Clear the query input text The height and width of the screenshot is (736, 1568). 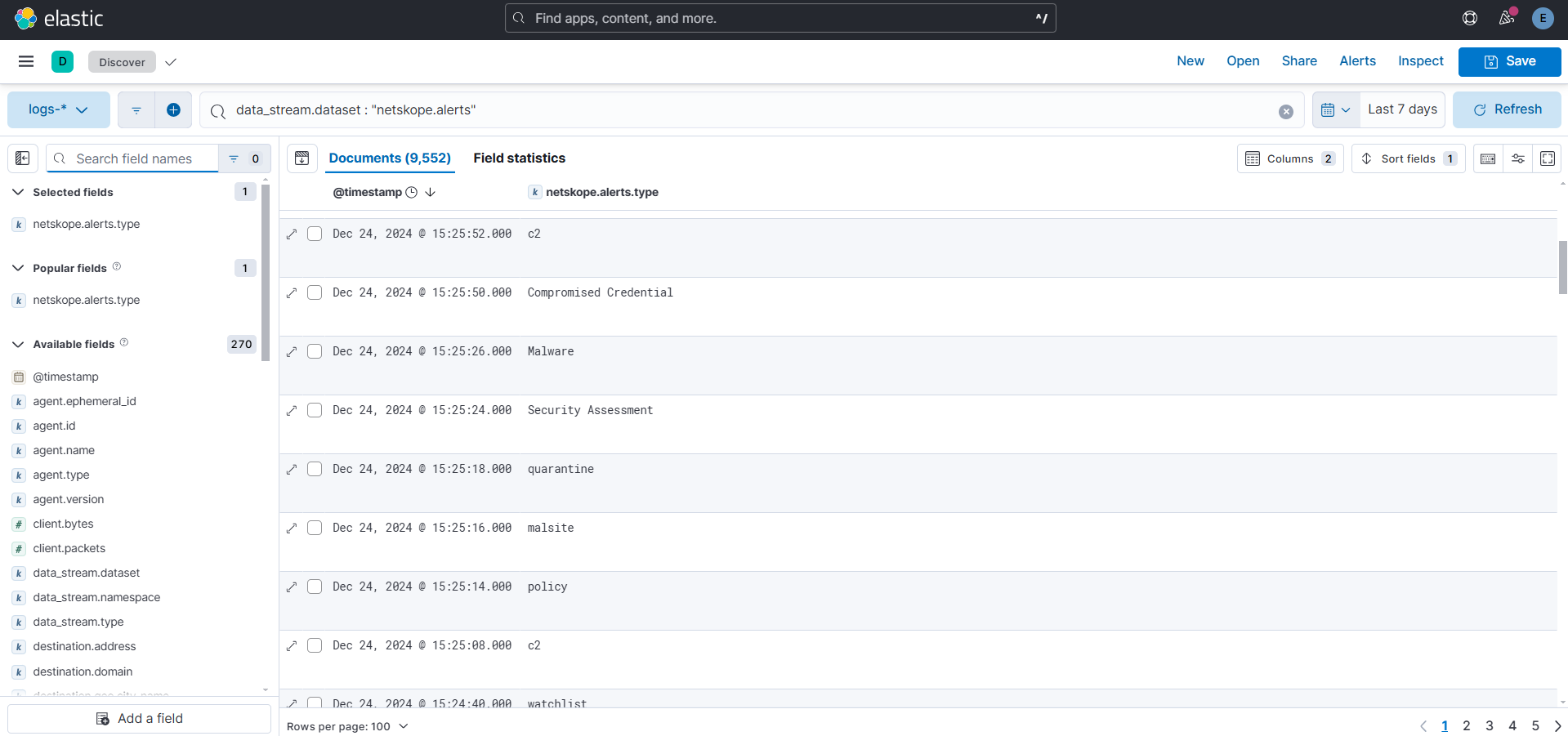tap(1285, 111)
